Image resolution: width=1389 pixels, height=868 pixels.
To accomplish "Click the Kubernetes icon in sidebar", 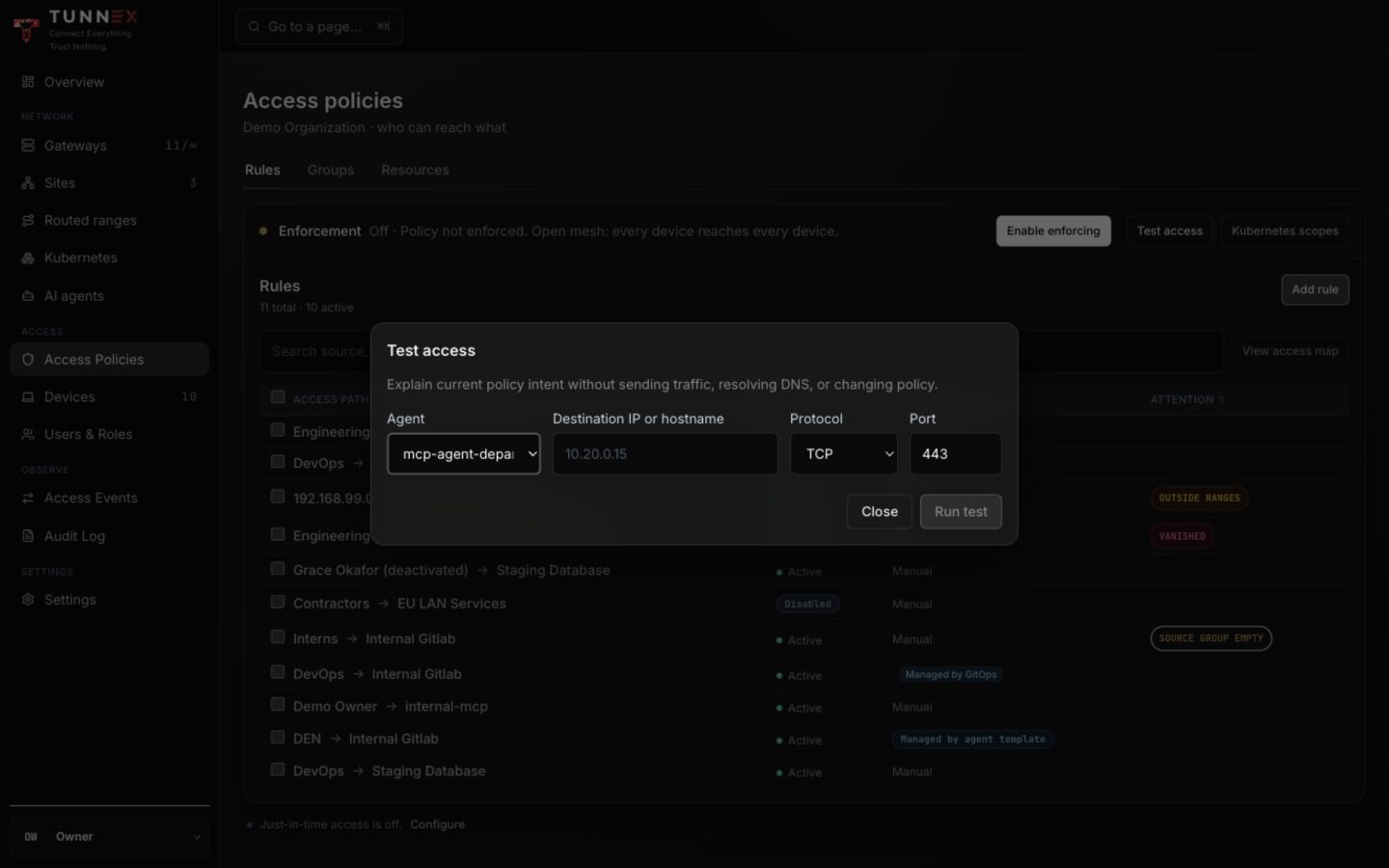I will click(x=28, y=258).
